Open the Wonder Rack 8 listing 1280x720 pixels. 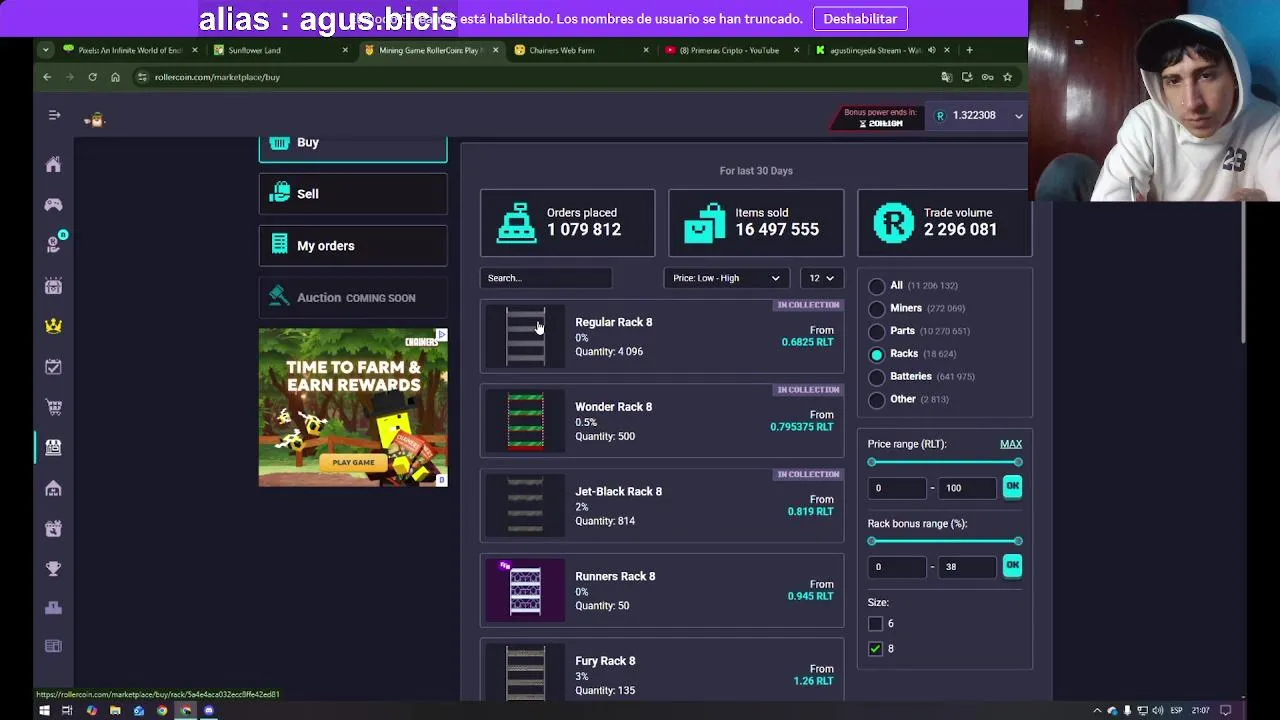click(662, 421)
